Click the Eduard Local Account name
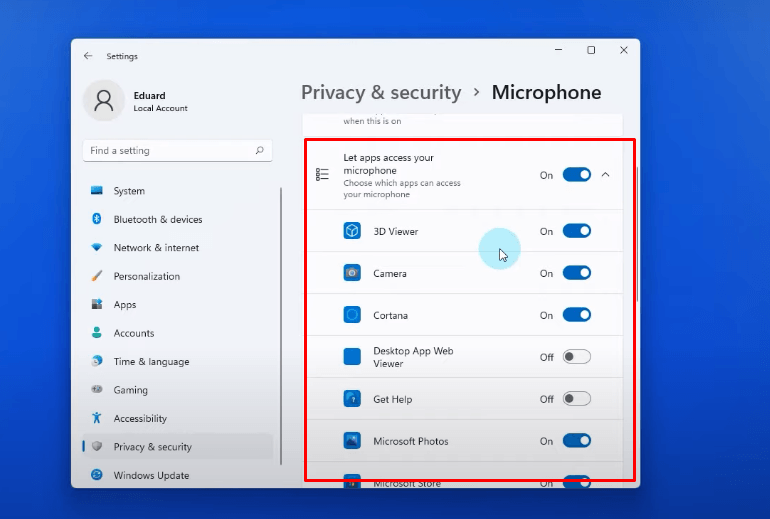 click(x=161, y=102)
